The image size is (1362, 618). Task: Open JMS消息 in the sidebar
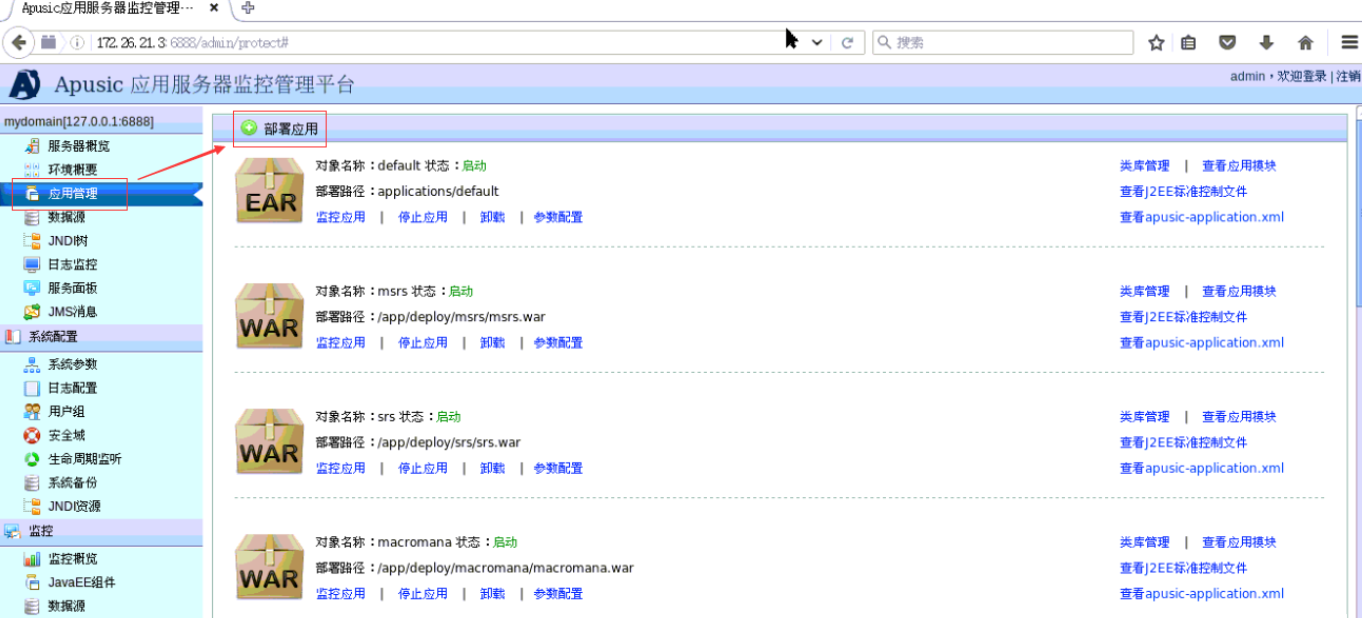click(73, 312)
